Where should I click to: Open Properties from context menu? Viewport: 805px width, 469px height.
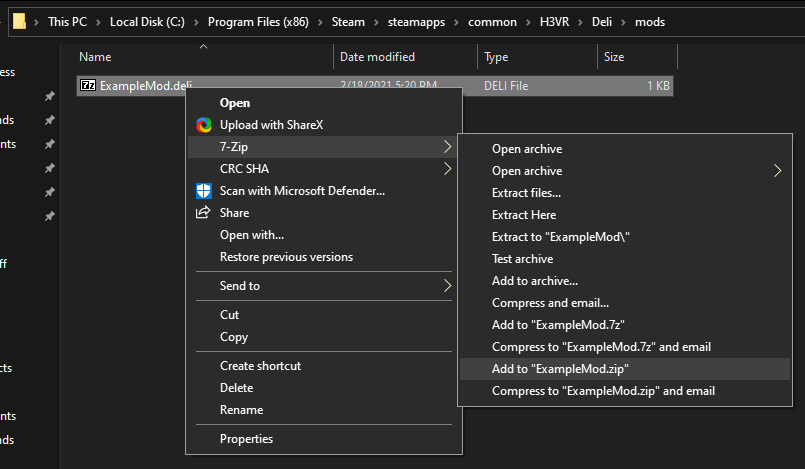click(x=324, y=439)
